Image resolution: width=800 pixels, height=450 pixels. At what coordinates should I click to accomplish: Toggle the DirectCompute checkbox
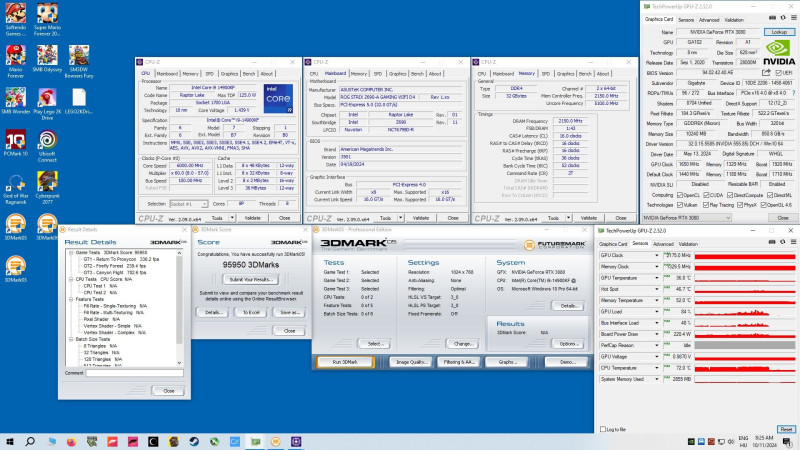[730, 195]
